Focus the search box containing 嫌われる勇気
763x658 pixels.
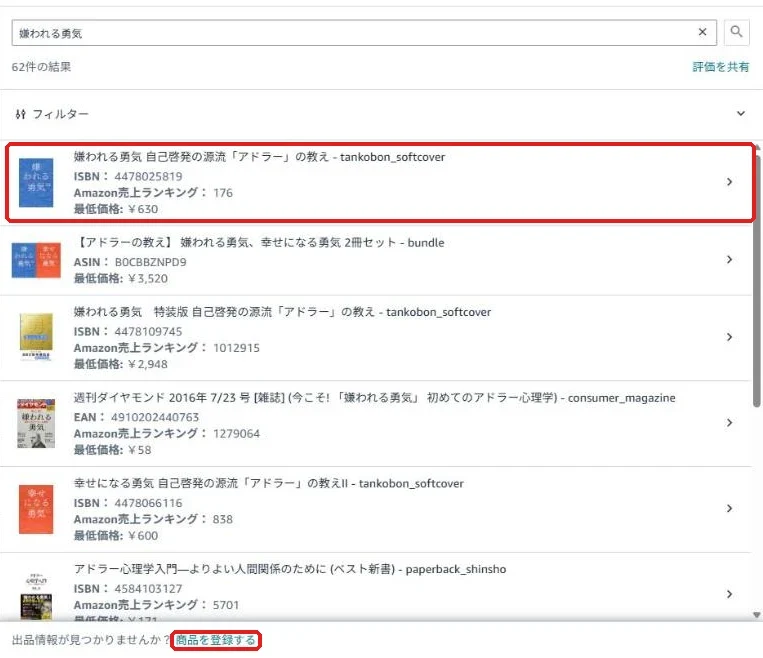(364, 33)
